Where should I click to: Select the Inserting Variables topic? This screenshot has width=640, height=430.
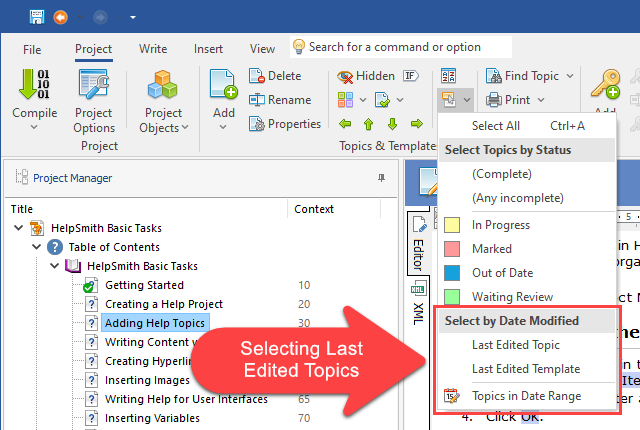coord(152,418)
